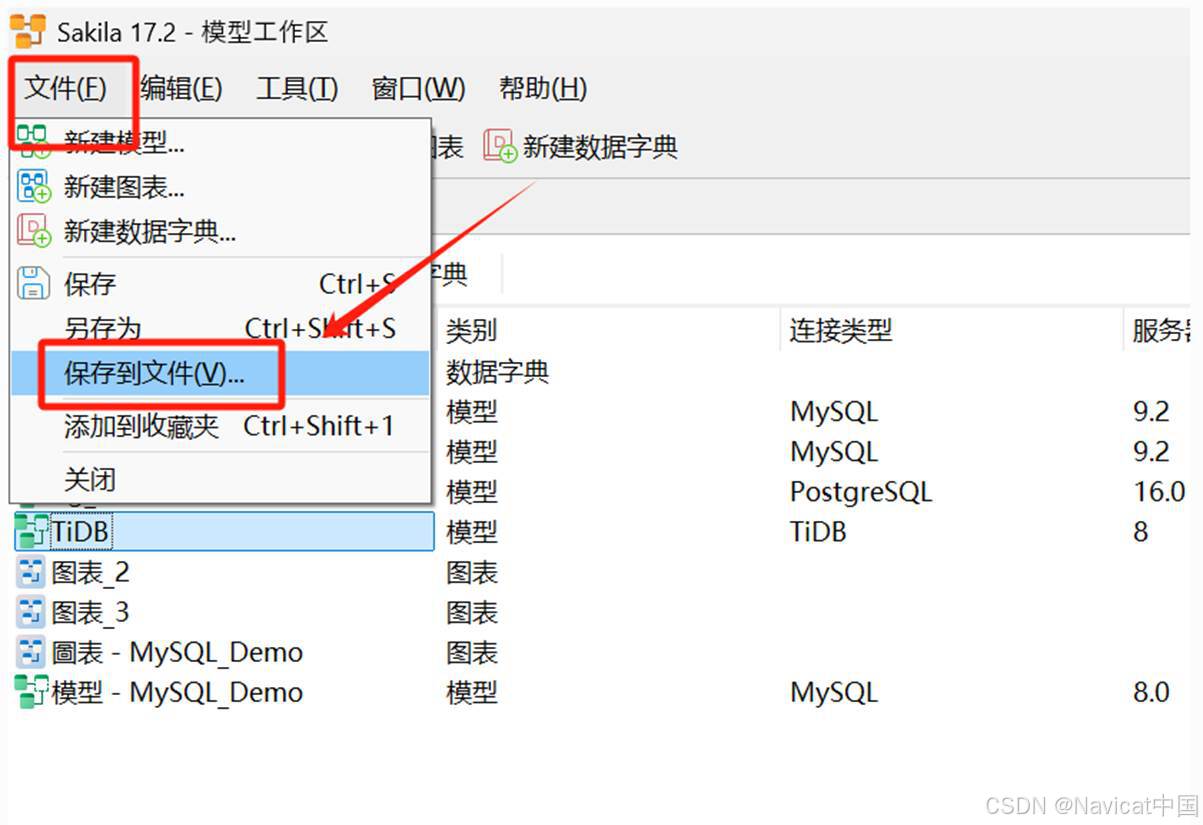Select 另存为 menu entry
Viewport: 1203px width, 825px height.
click(x=220, y=328)
